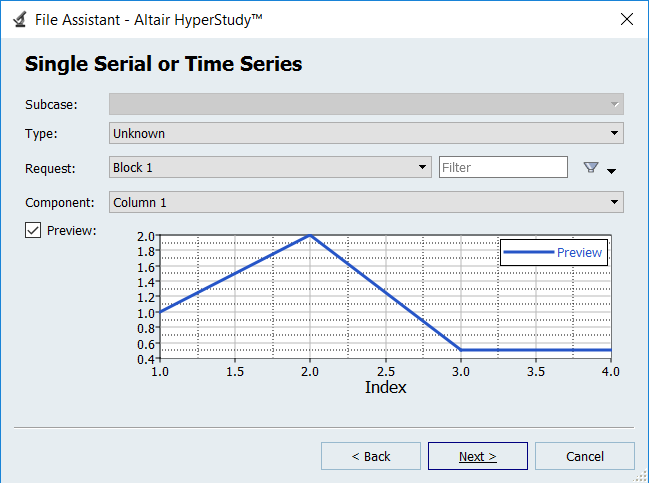Expand the Request dropdown showing Block 1
This screenshot has width=649, height=483.
pos(270,167)
